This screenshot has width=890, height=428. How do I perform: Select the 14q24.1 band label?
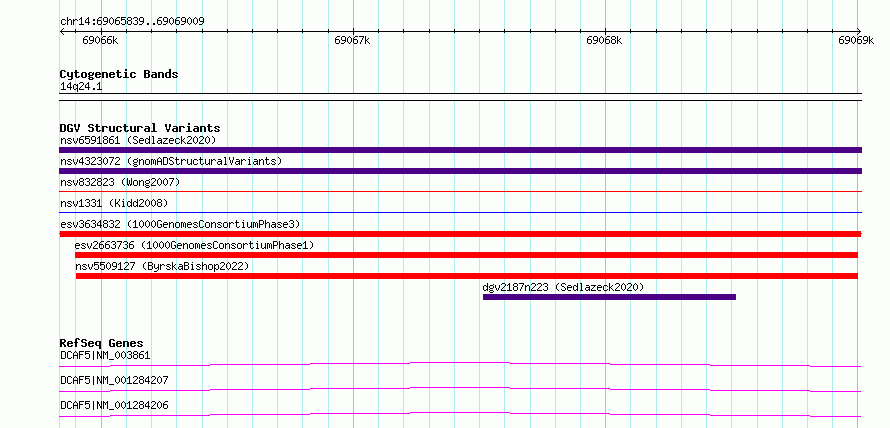point(81,87)
